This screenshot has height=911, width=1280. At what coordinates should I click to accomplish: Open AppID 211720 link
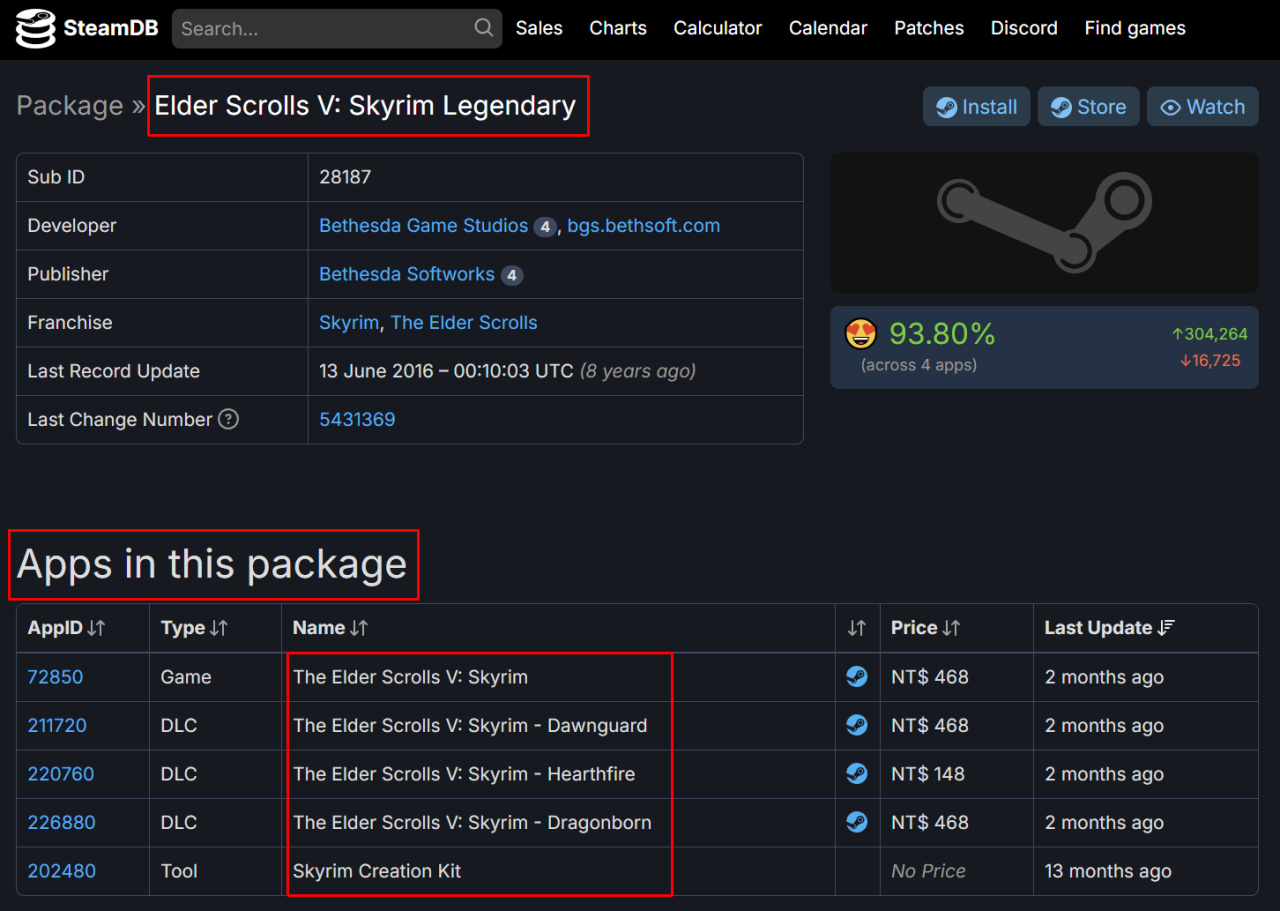57,725
